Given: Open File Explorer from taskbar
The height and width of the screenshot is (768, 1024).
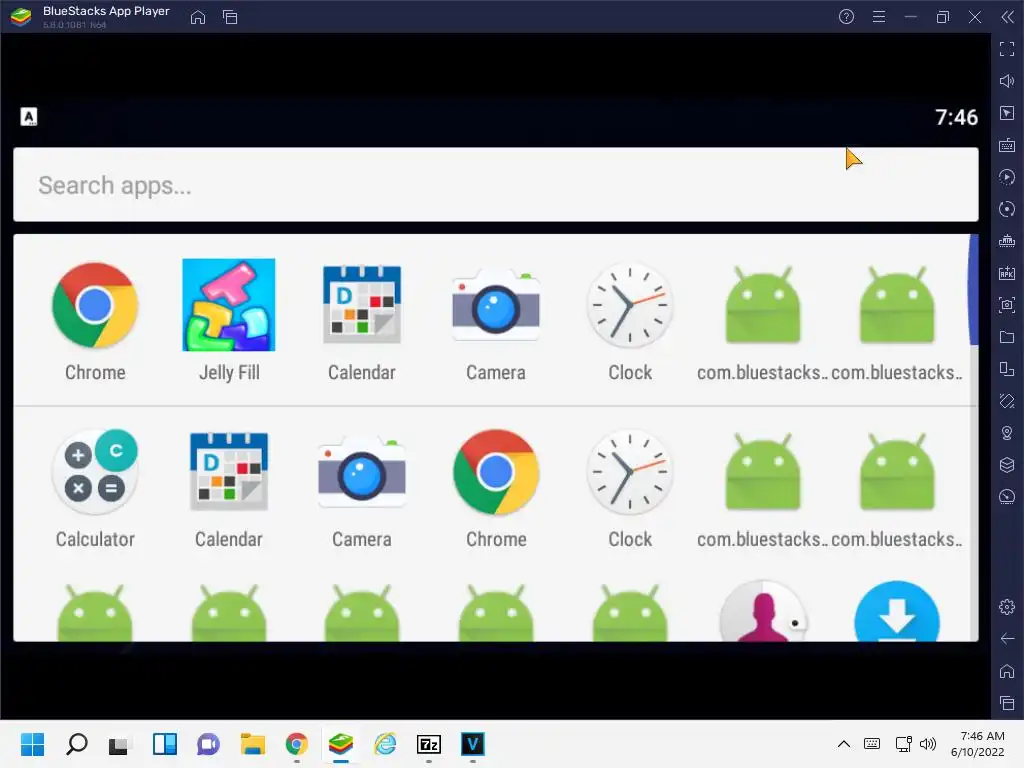Looking at the screenshot, I should click(x=253, y=744).
